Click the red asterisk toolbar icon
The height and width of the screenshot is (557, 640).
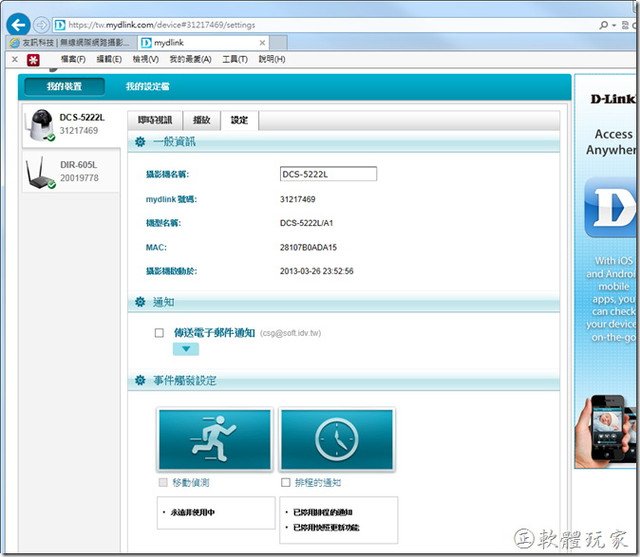click(x=33, y=60)
